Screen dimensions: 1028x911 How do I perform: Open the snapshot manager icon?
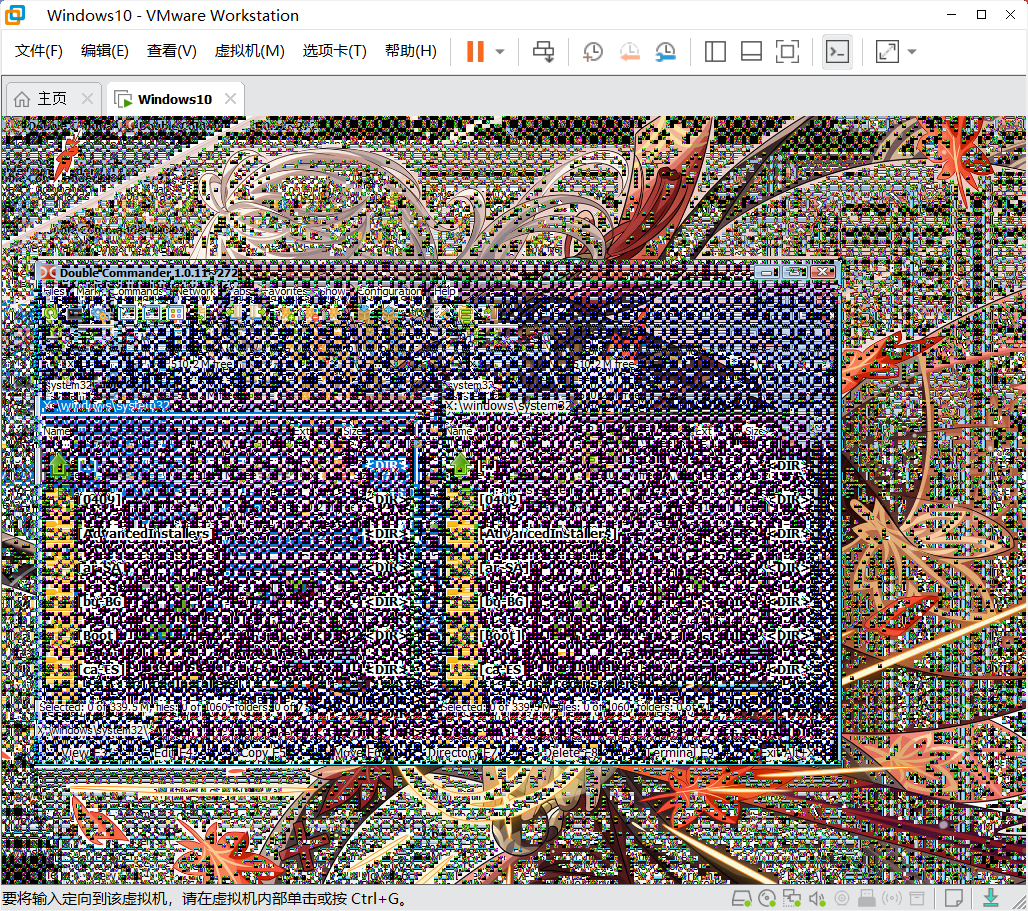[666, 51]
